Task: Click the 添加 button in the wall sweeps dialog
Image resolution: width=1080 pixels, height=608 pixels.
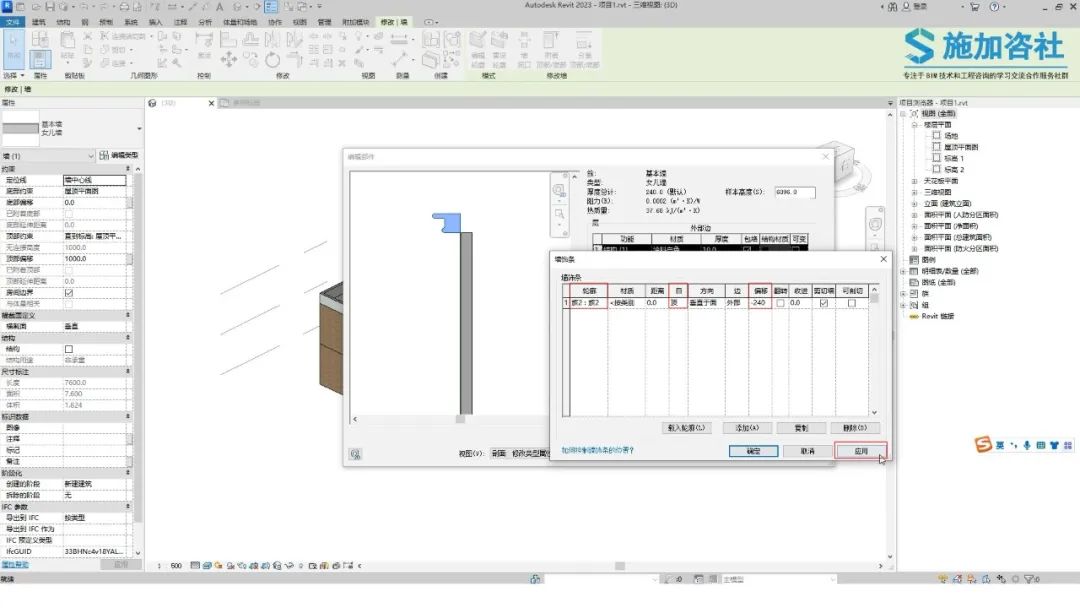Action: point(747,428)
